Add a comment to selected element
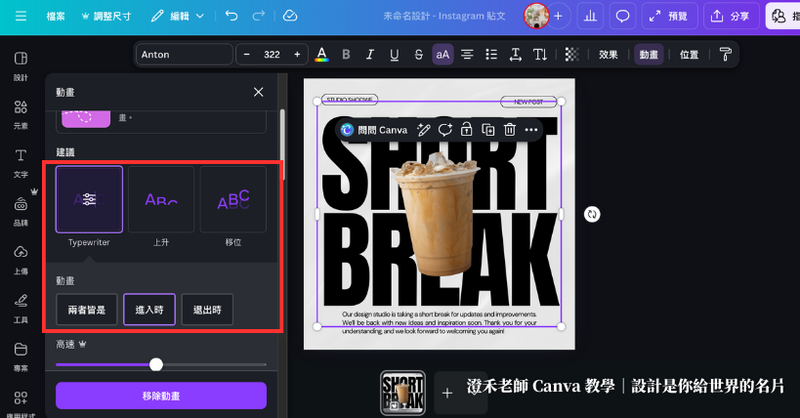The width and height of the screenshot is (800, 418). (x=445, y=130)
